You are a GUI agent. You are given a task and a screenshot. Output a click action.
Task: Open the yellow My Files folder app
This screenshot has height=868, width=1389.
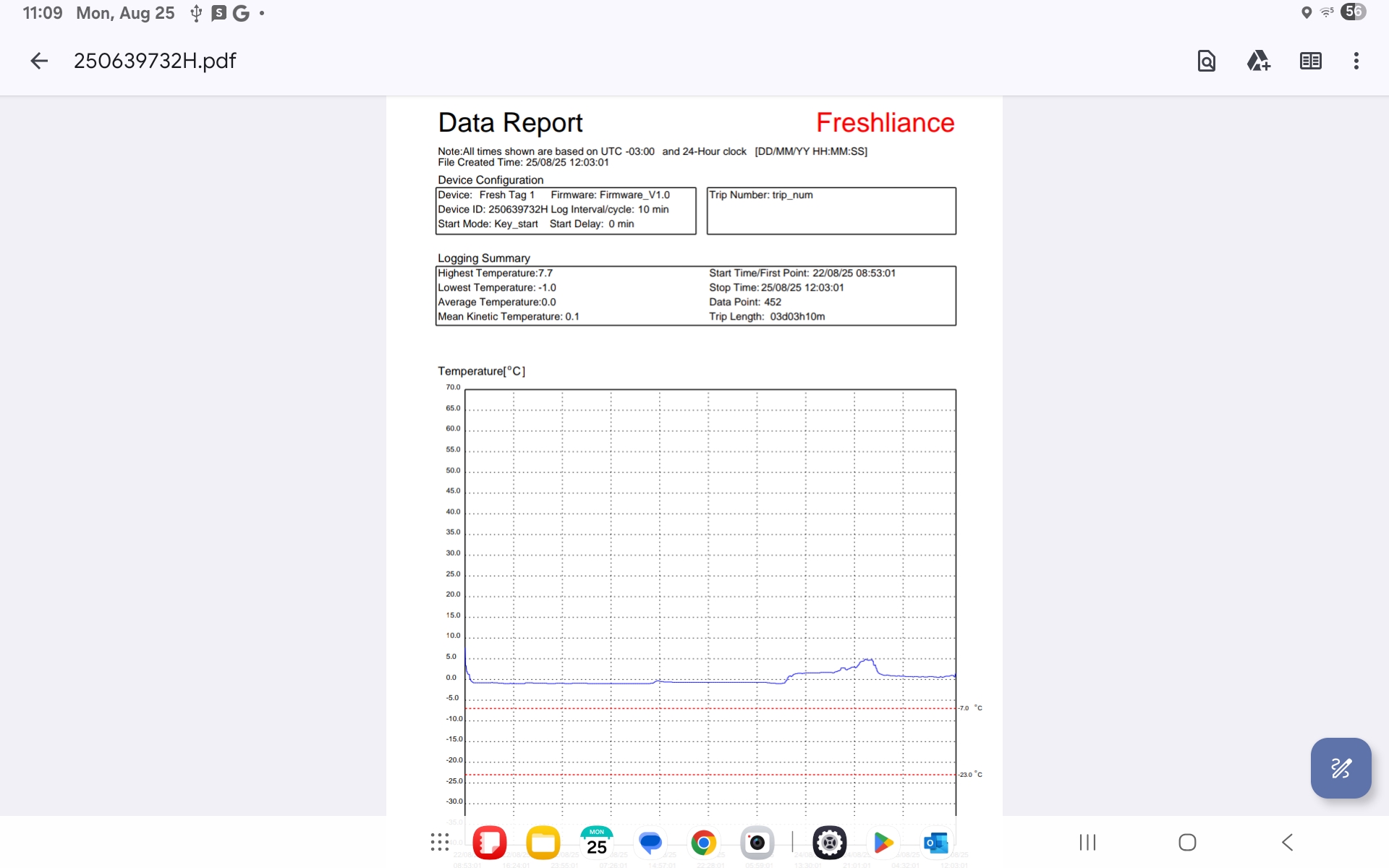543,843
